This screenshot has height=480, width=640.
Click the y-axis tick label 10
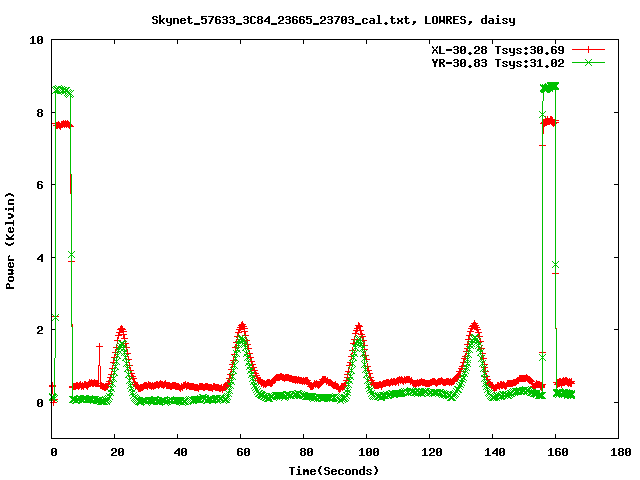[36, 40]
